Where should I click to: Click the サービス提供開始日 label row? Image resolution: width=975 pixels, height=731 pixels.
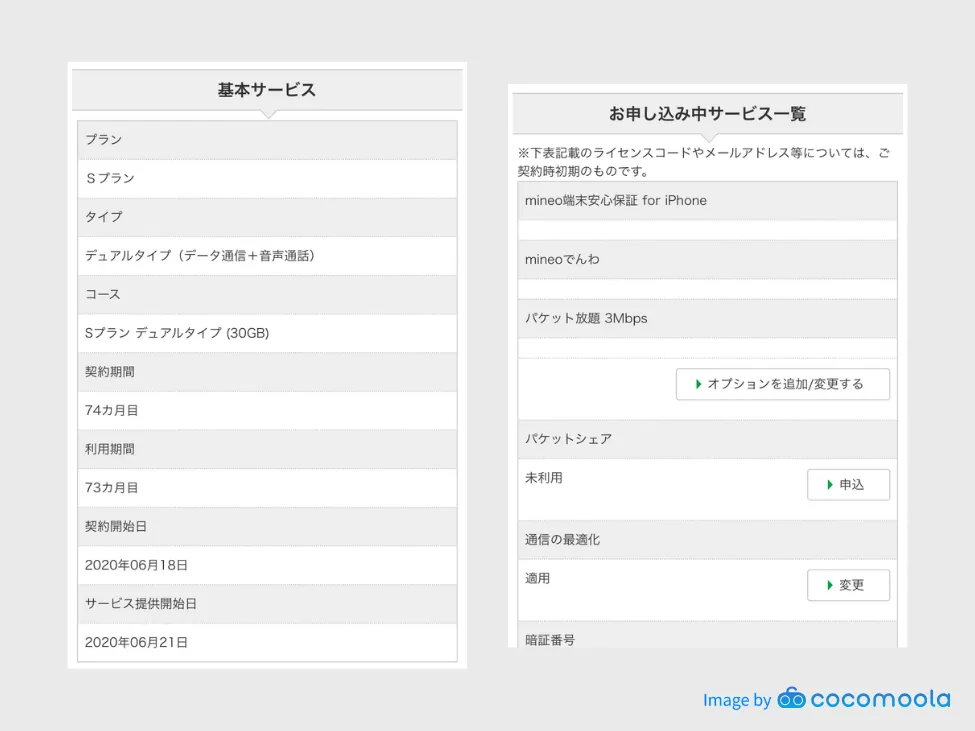pos(267,604)
